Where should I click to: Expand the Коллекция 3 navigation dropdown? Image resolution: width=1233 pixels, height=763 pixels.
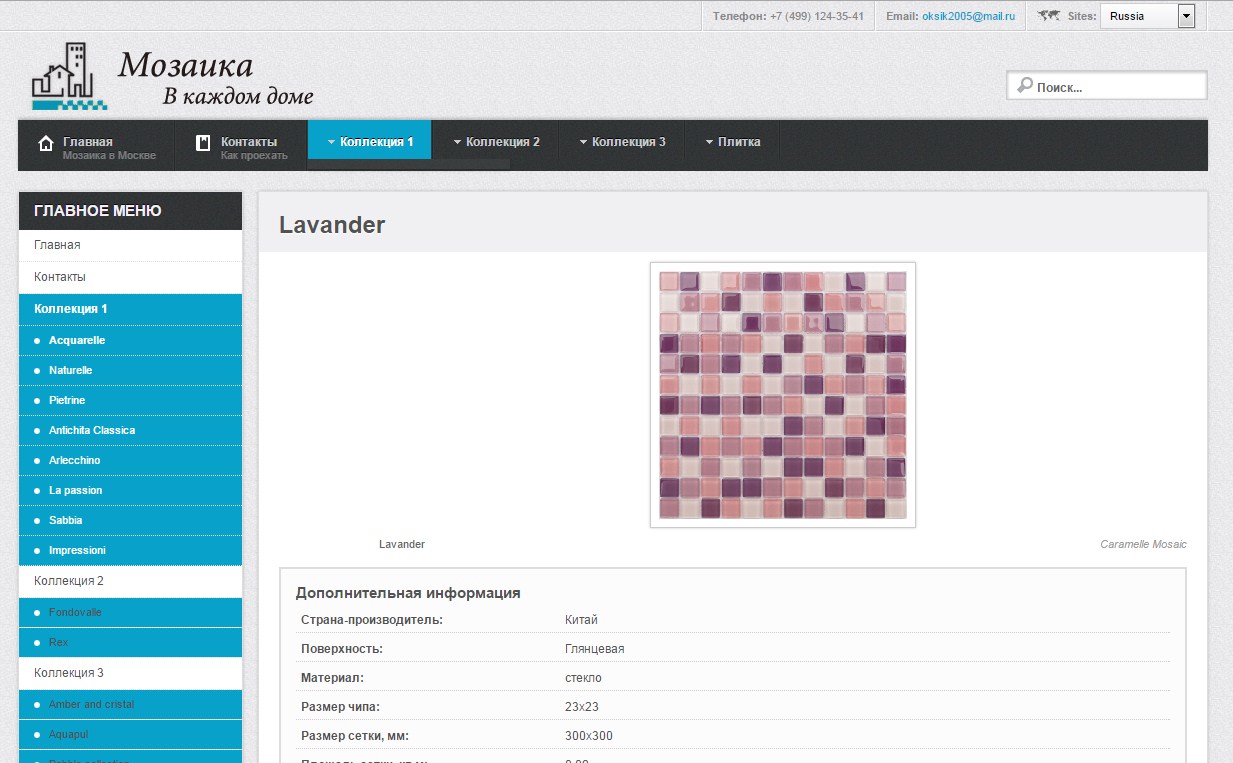click(622, 142)
